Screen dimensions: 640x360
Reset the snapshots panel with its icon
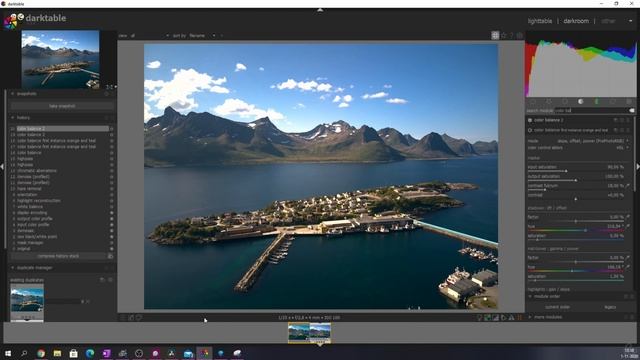pos(107,94)
